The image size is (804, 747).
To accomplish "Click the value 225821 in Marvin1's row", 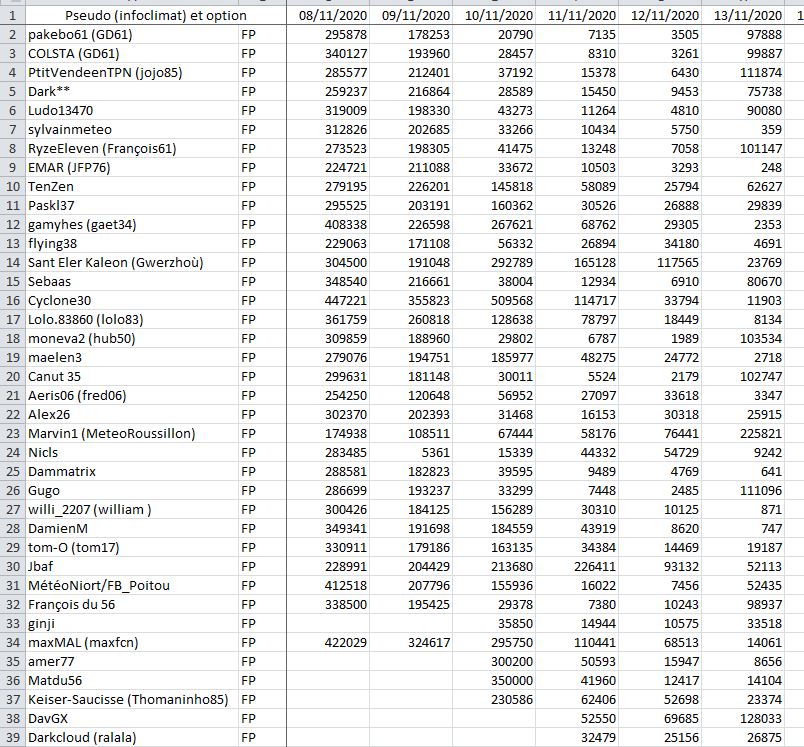I will (743, 433).
